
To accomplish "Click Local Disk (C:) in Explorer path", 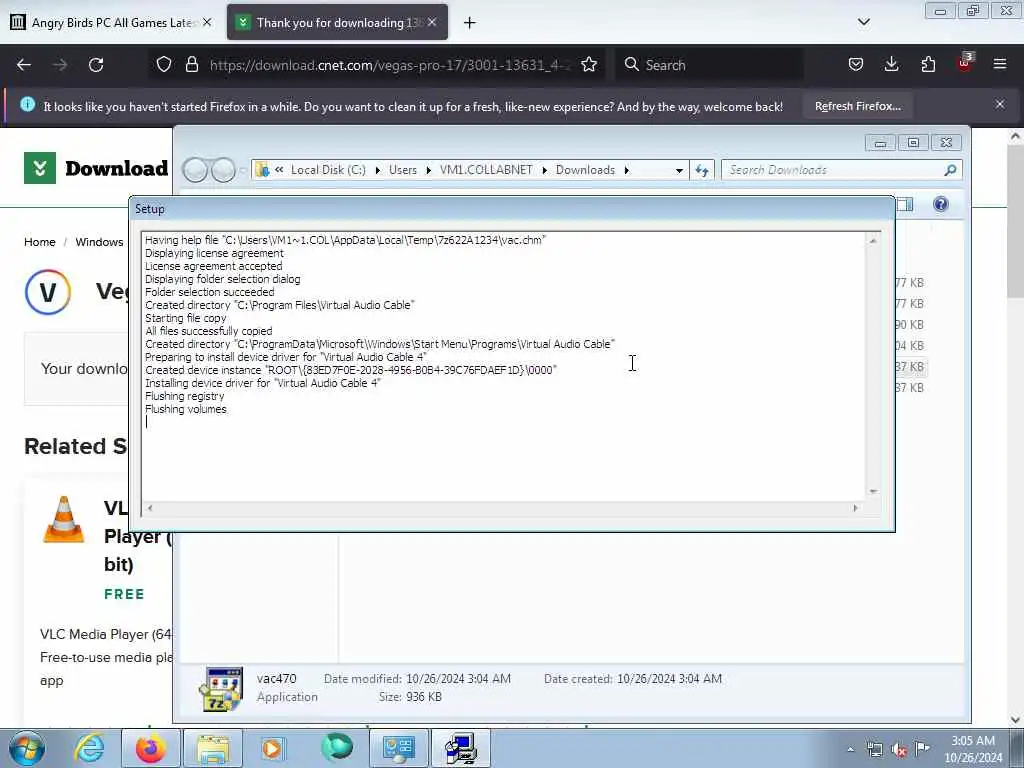I will pyautogui.click(x=328, y=170).
